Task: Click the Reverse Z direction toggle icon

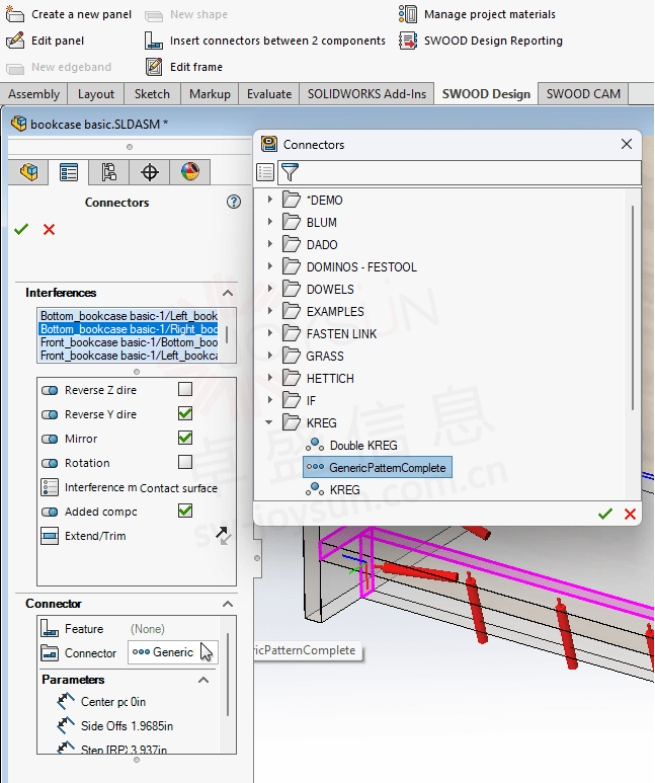Action: [49, 390]
